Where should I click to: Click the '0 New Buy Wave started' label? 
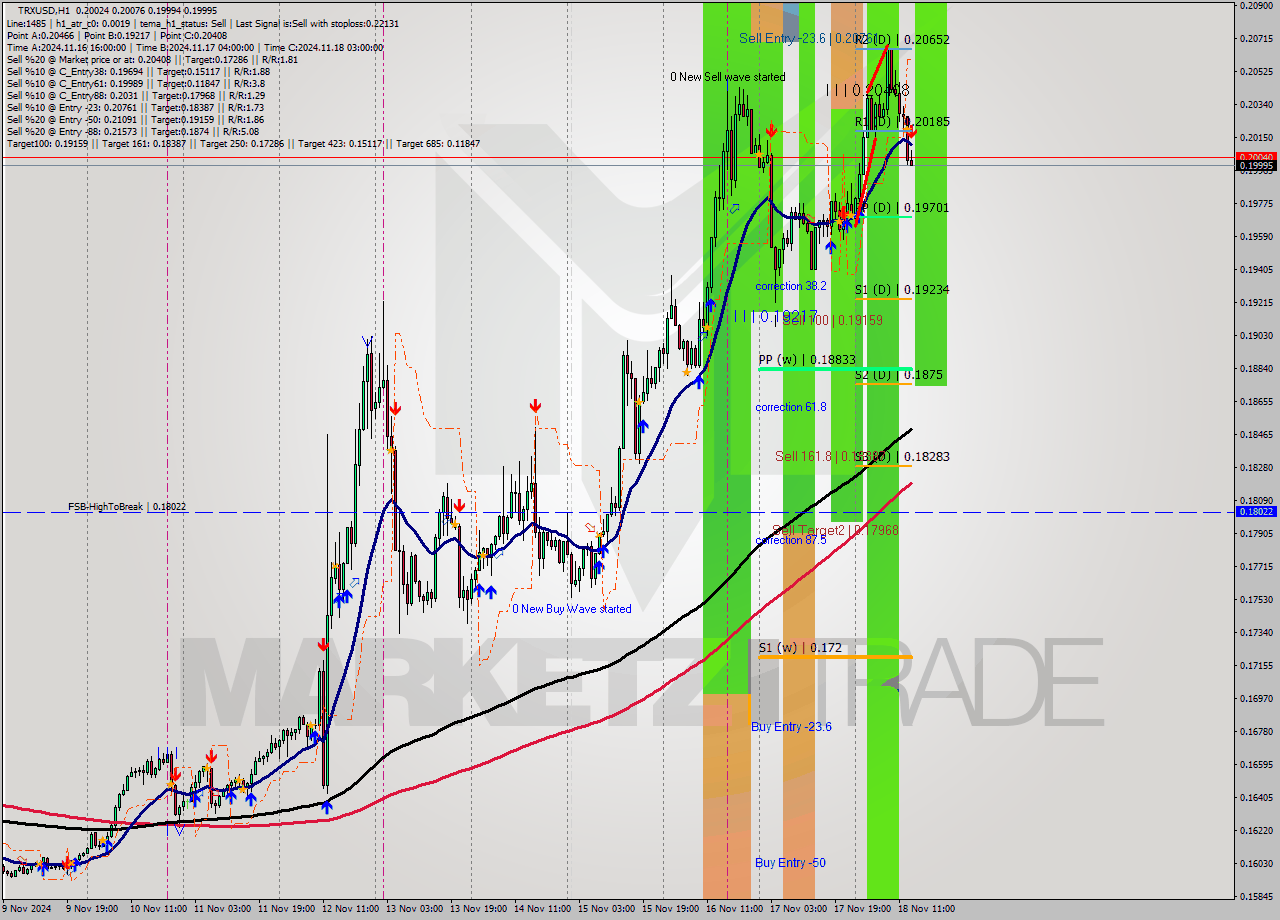[x=572, y=609]
